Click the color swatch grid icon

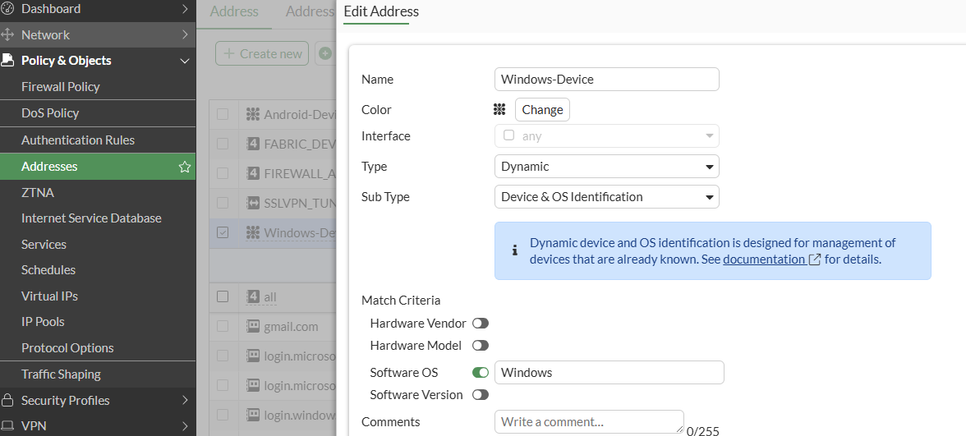click(499, 110)
